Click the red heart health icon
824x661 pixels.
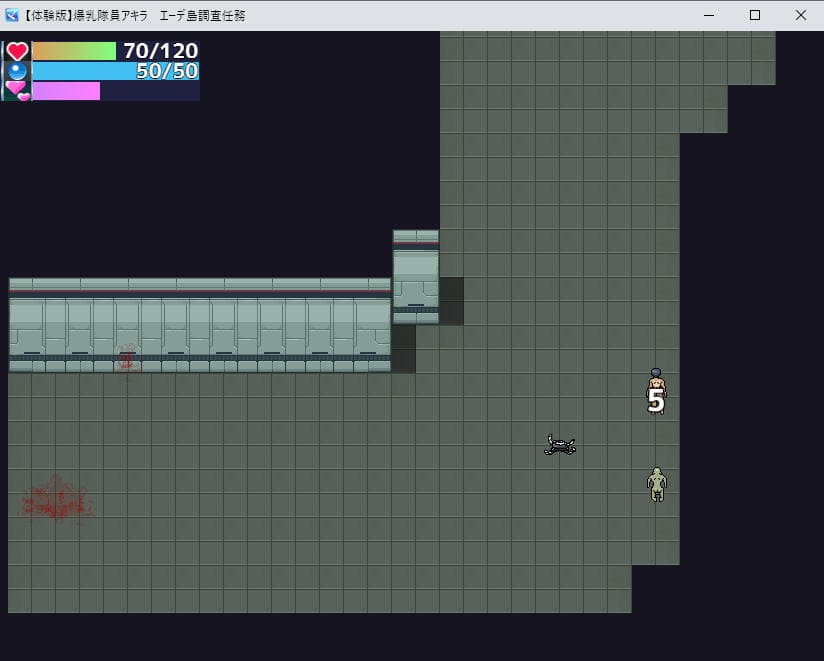point(17,51)
